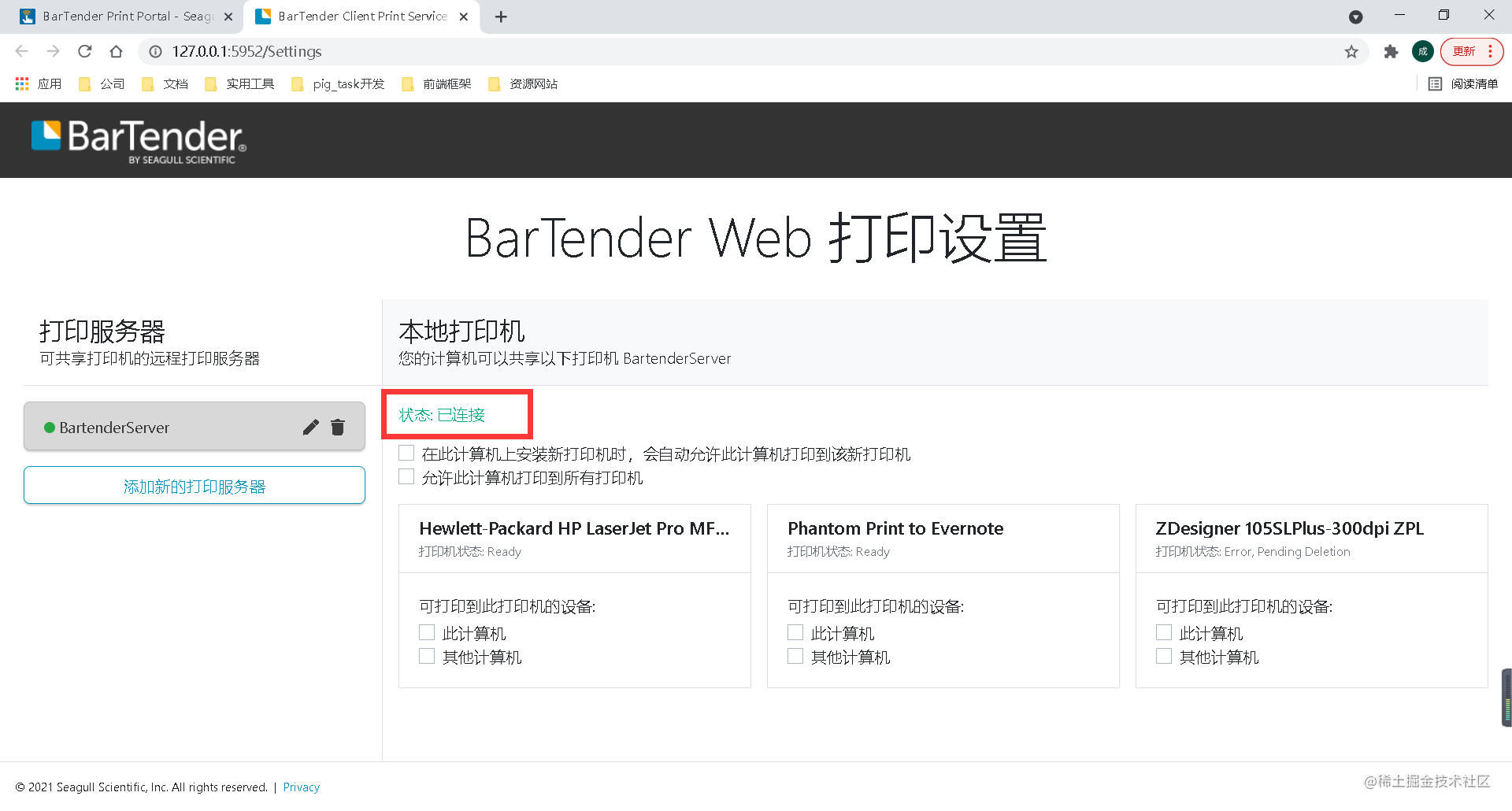This screenshot has height=811, width=1512.
Task: Delete the BartenderServer print server
Action: click(x=338, y=427)
